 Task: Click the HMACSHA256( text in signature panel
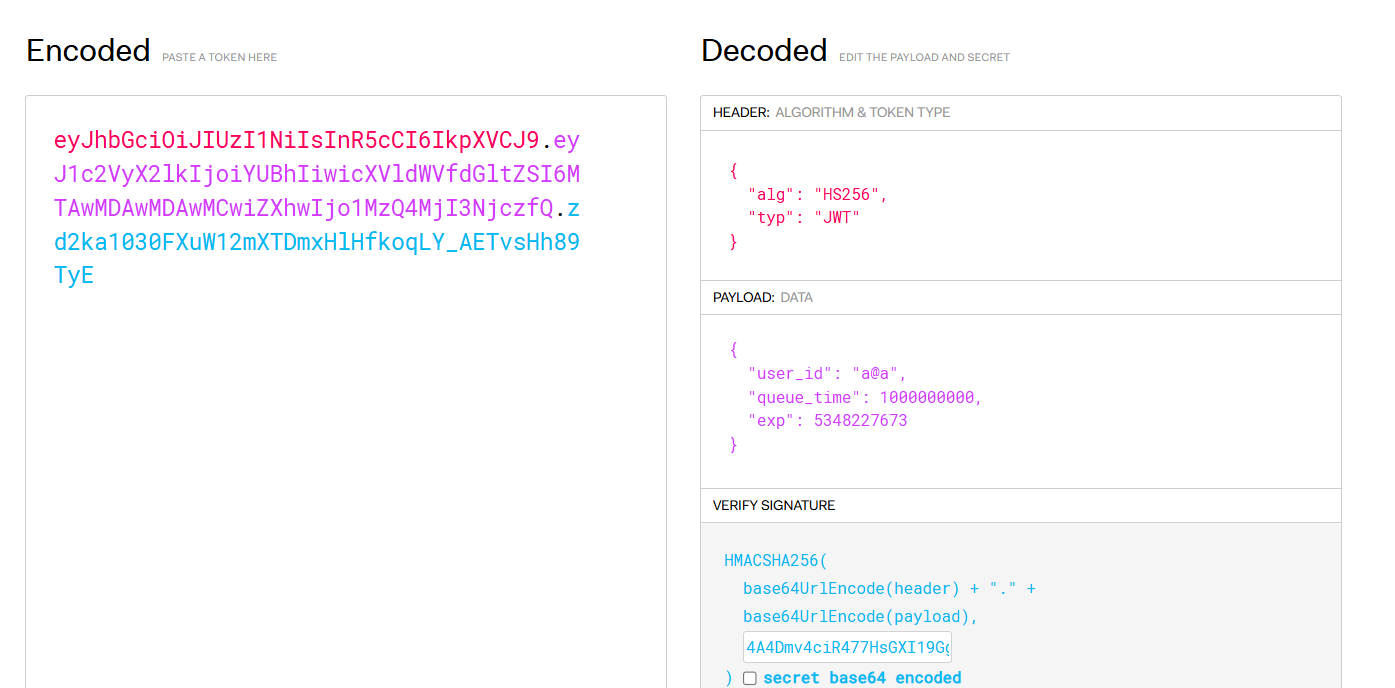[776, 561]
